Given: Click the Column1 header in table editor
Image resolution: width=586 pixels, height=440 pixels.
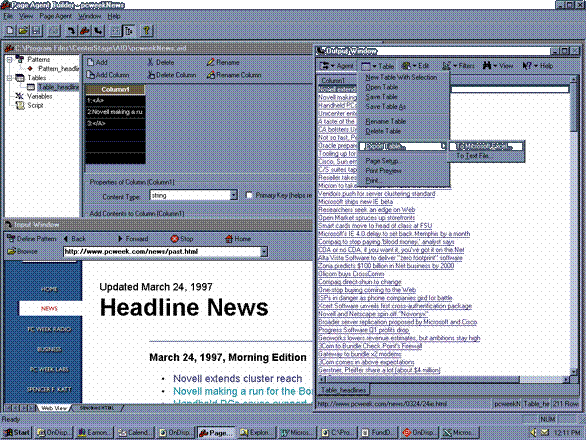Looking at the screenshot, I should click(x=115, y=90).
